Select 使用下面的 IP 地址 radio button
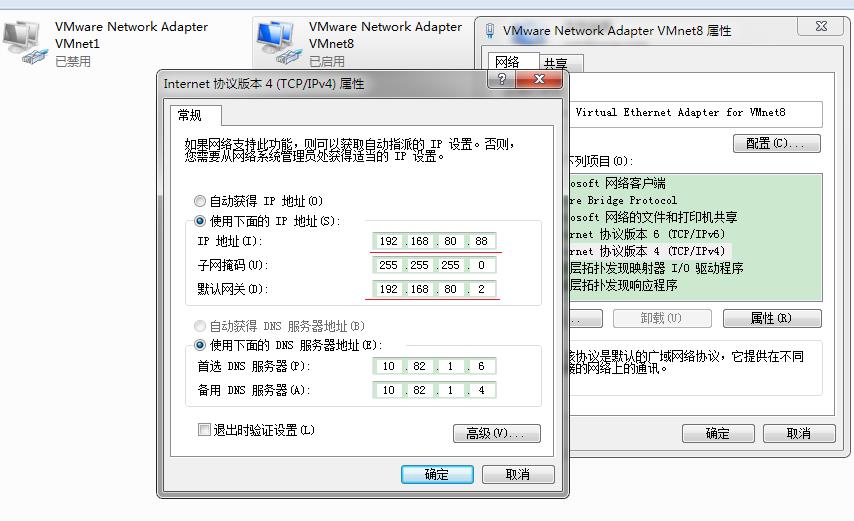854x521 pixels. pyautogui.click(x=200, y=221)
